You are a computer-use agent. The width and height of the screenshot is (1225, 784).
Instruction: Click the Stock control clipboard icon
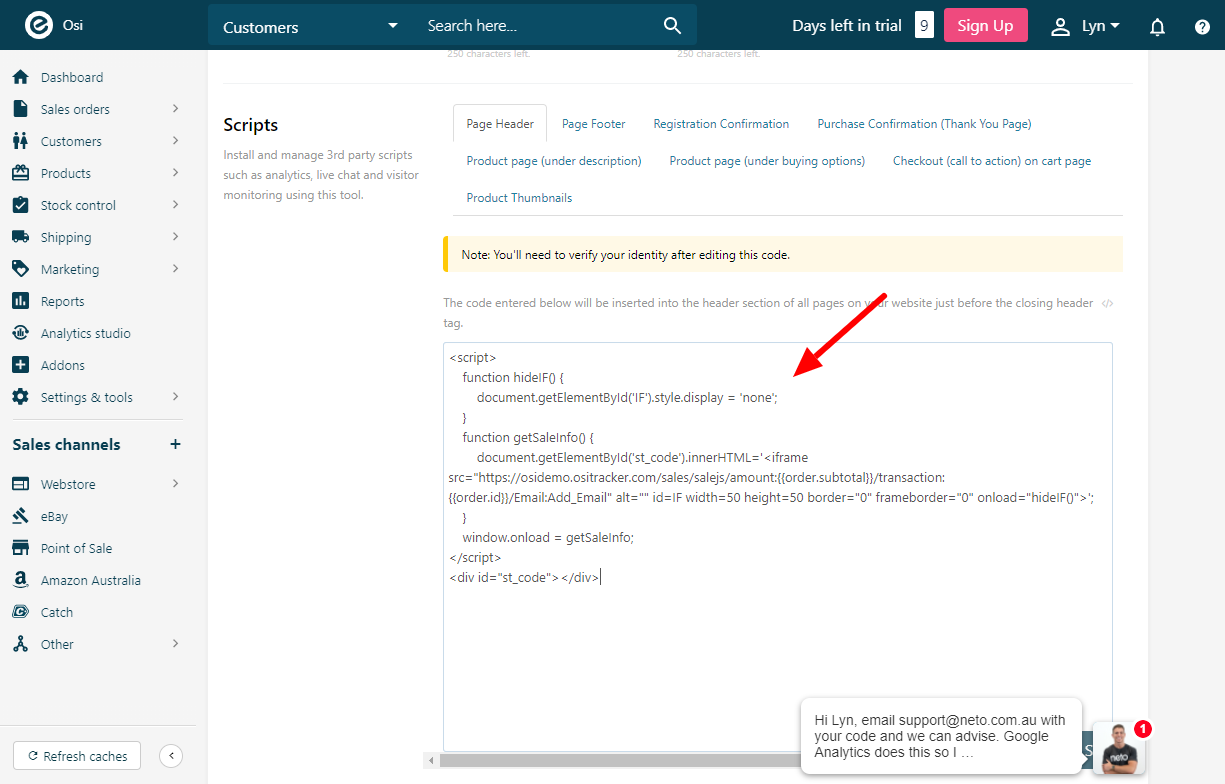[20, 205]
